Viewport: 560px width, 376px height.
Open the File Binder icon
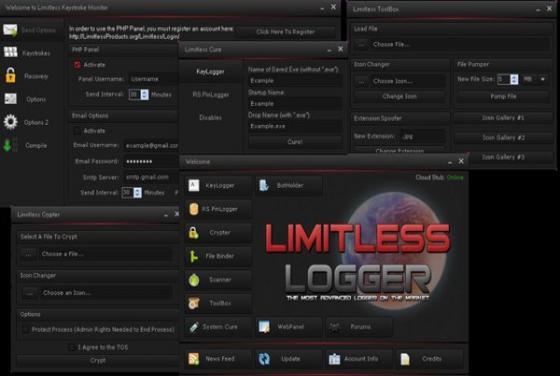coord(194,256)
